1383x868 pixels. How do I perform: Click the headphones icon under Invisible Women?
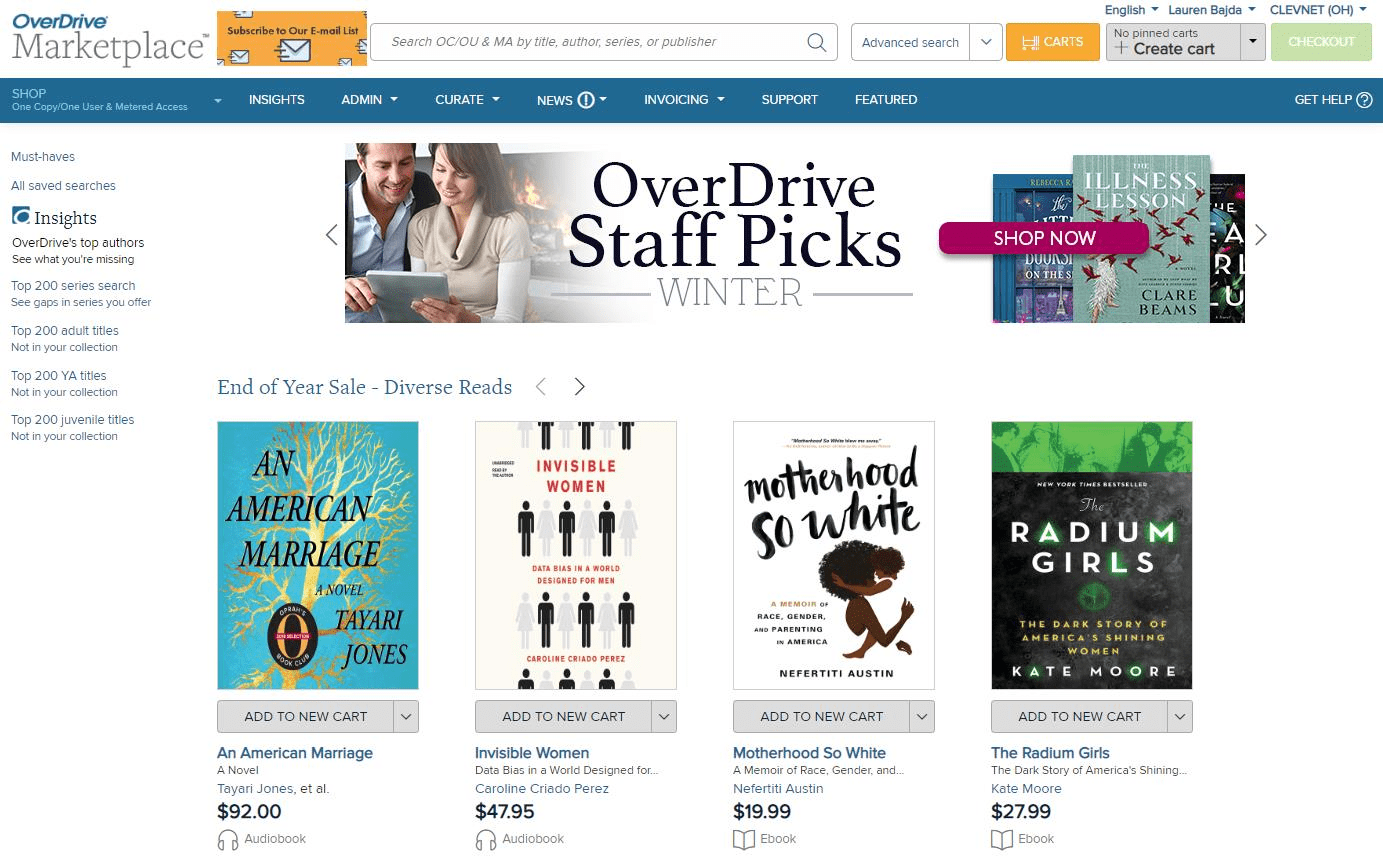pyautogui.click(x=486, y=839)
